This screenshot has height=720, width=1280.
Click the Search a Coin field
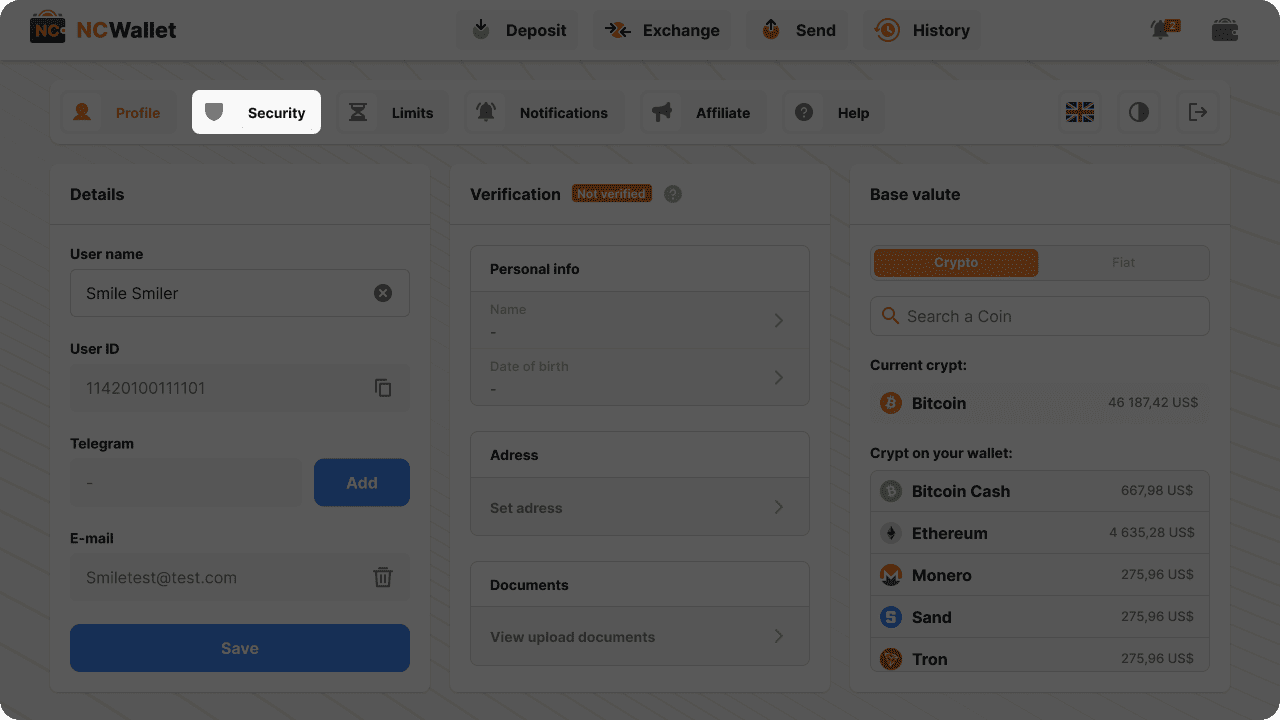(x=1040, y=316)
